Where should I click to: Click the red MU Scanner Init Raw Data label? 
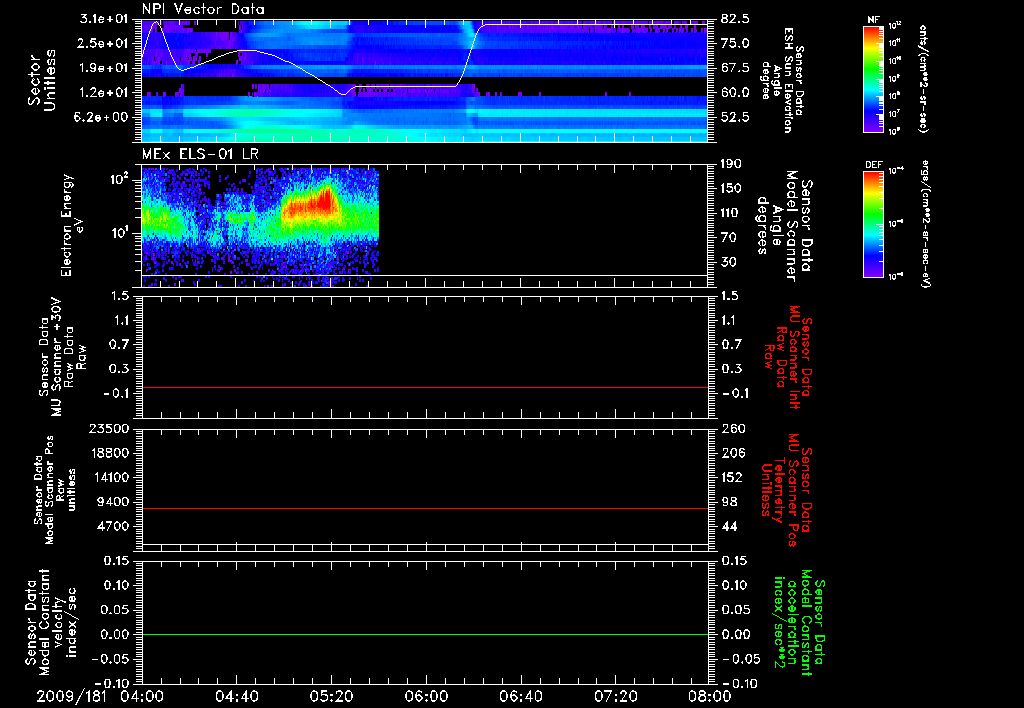click(787, 357)
